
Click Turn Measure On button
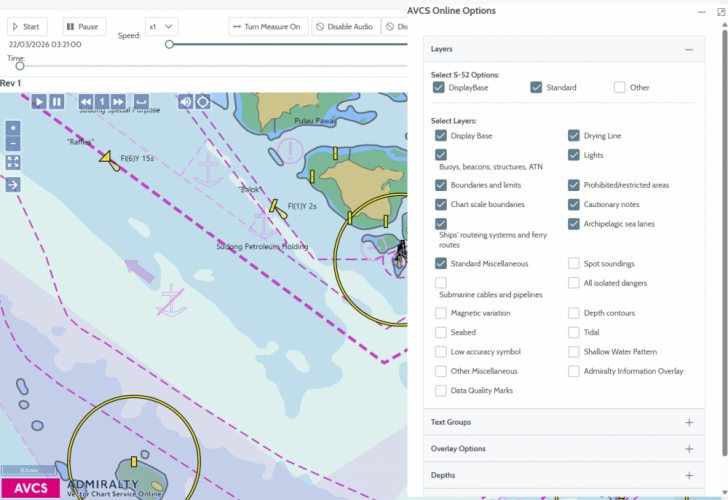click(x=266, y=27)
